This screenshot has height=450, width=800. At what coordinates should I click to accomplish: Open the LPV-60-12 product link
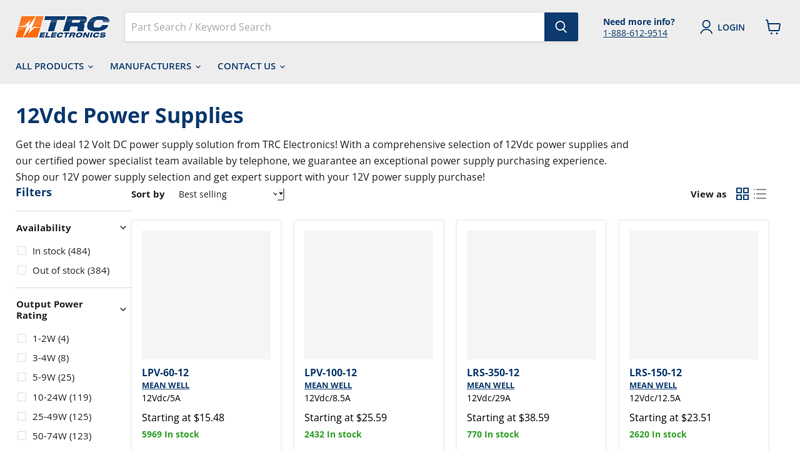(165, 372)
